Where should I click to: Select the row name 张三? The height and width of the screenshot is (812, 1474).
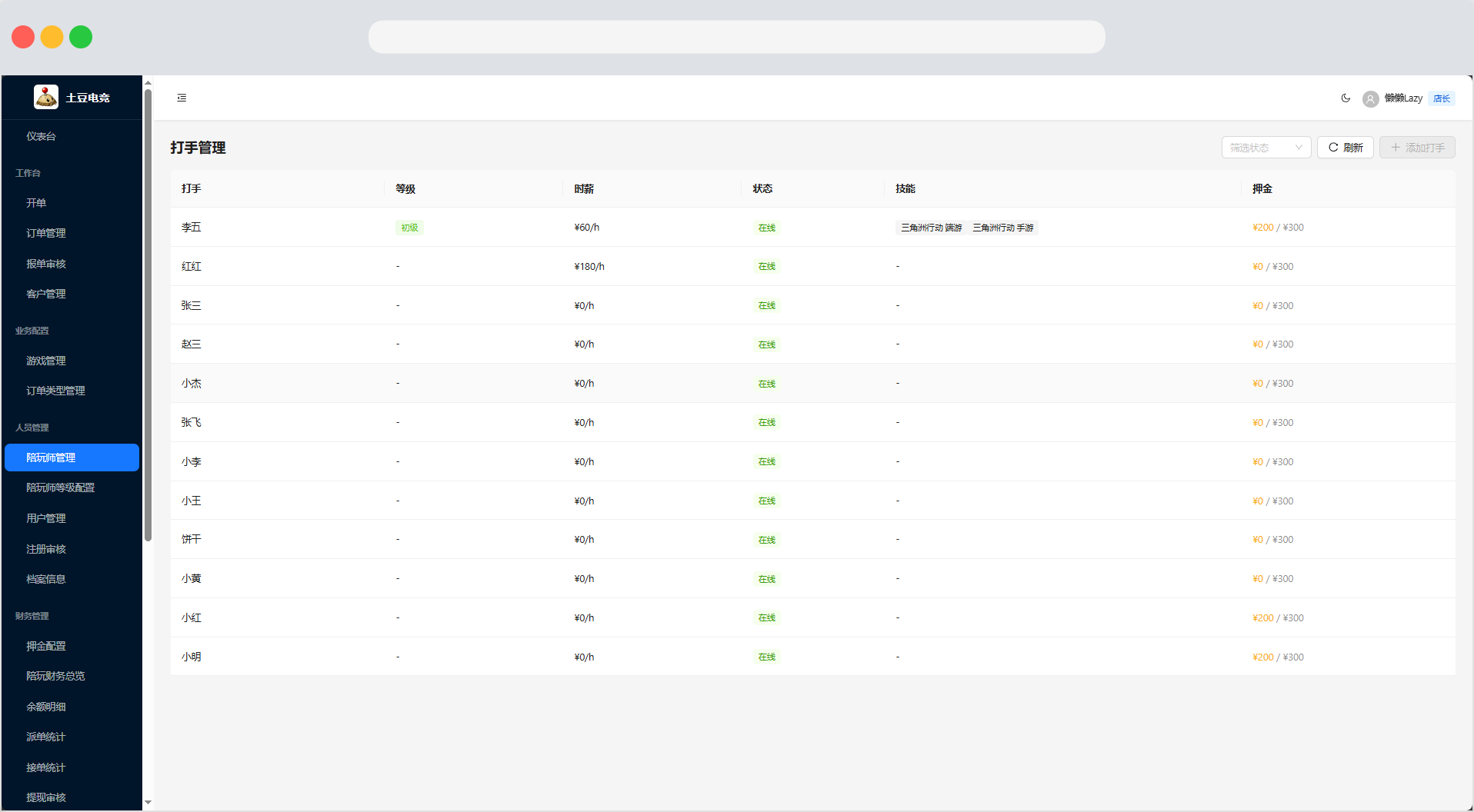(192, 306)
